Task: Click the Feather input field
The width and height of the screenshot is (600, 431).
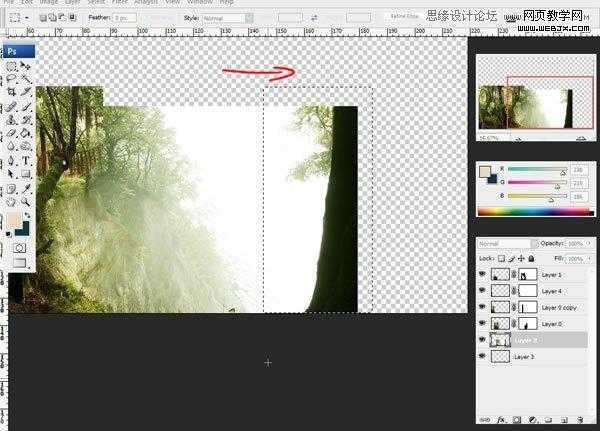Action: tap(125, 18)
